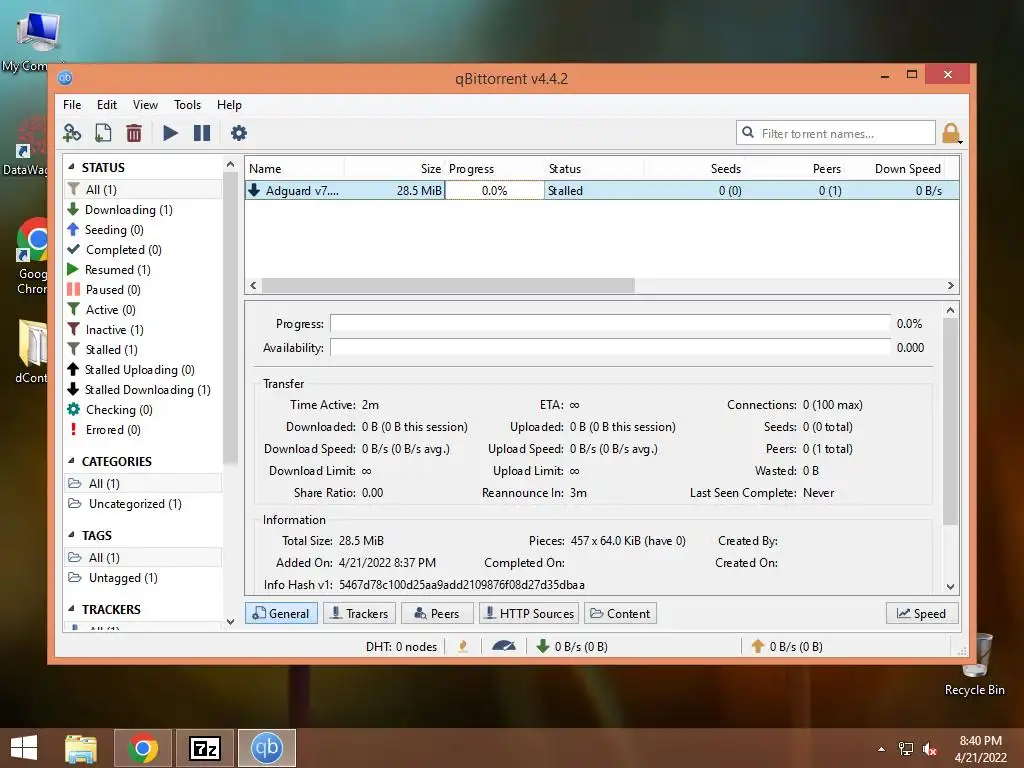Open the File menu
This screenshot has height=768, width=1024.
coord(72,104)
